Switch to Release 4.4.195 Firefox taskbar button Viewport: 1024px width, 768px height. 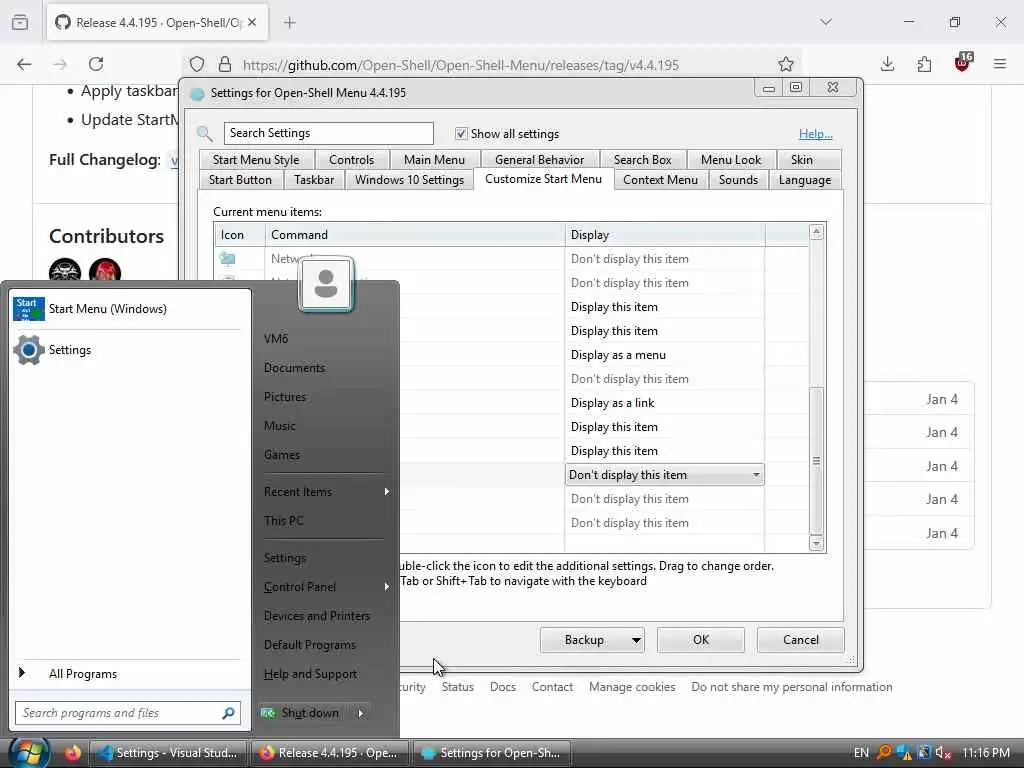(x=330, y=753)
